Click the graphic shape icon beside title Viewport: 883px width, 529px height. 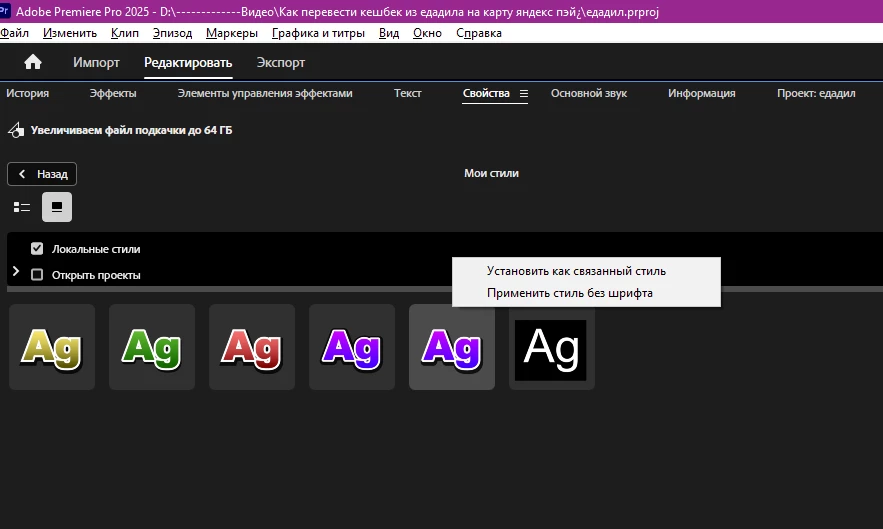[16, 130]
